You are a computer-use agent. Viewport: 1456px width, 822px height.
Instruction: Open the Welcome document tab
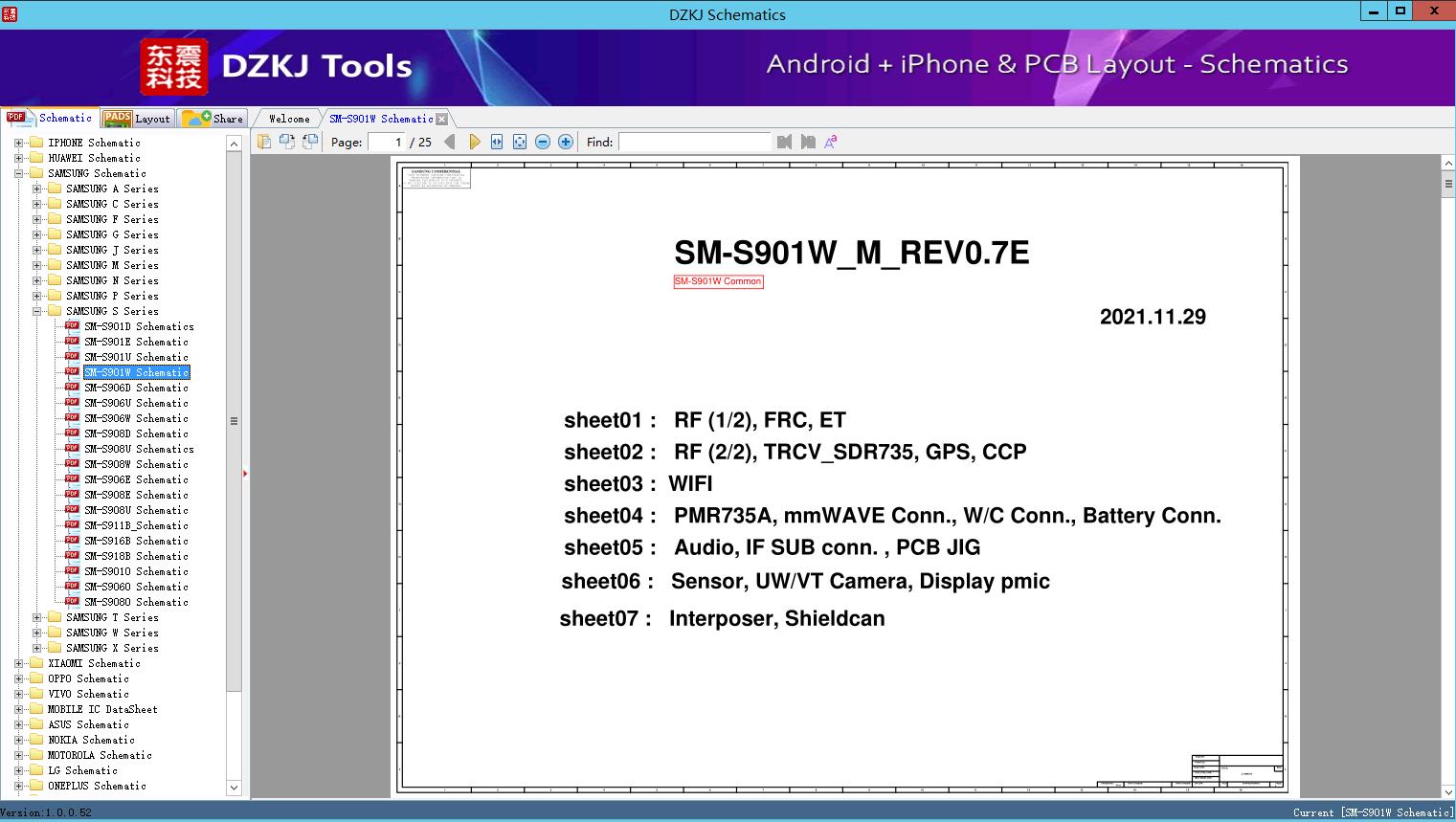pos(289,119)
